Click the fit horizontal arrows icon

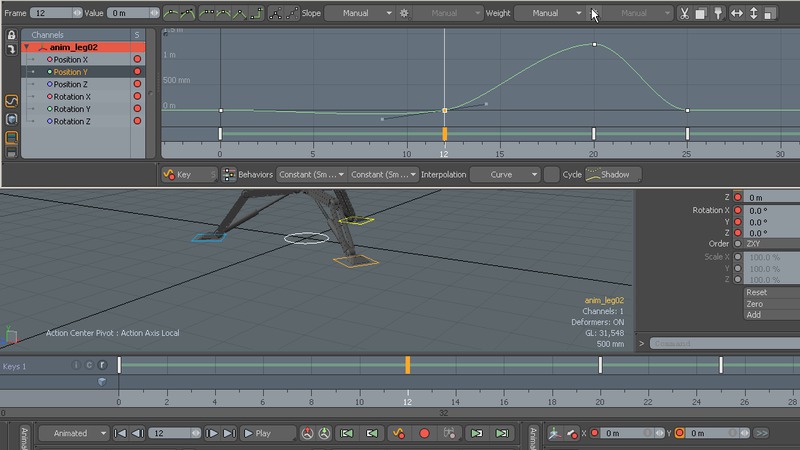[737, 13]
